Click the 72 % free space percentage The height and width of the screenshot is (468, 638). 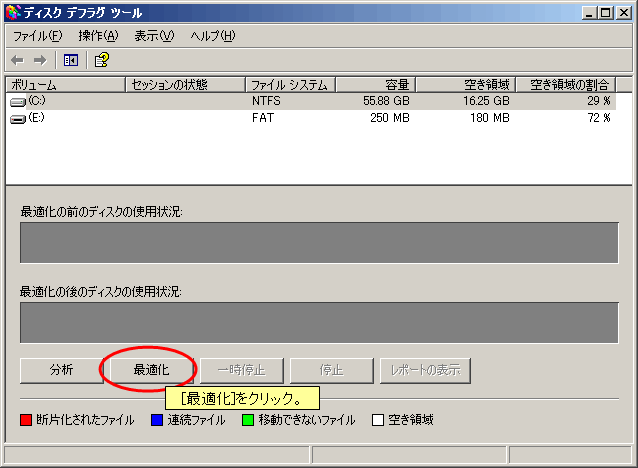point(599,118)
